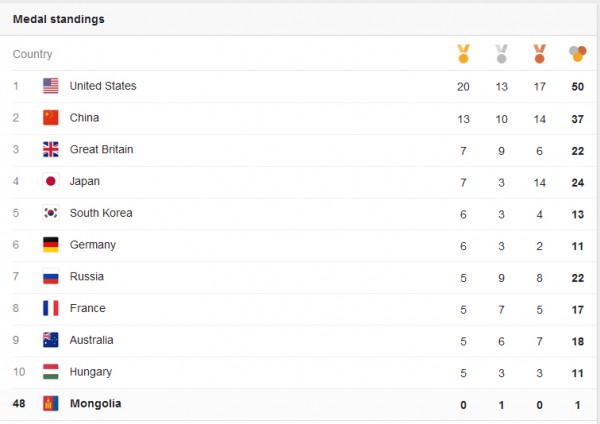This screenshot has width=600, height=424.
Task: Click the Medal standings heading
Action: [x=59, y=19]
